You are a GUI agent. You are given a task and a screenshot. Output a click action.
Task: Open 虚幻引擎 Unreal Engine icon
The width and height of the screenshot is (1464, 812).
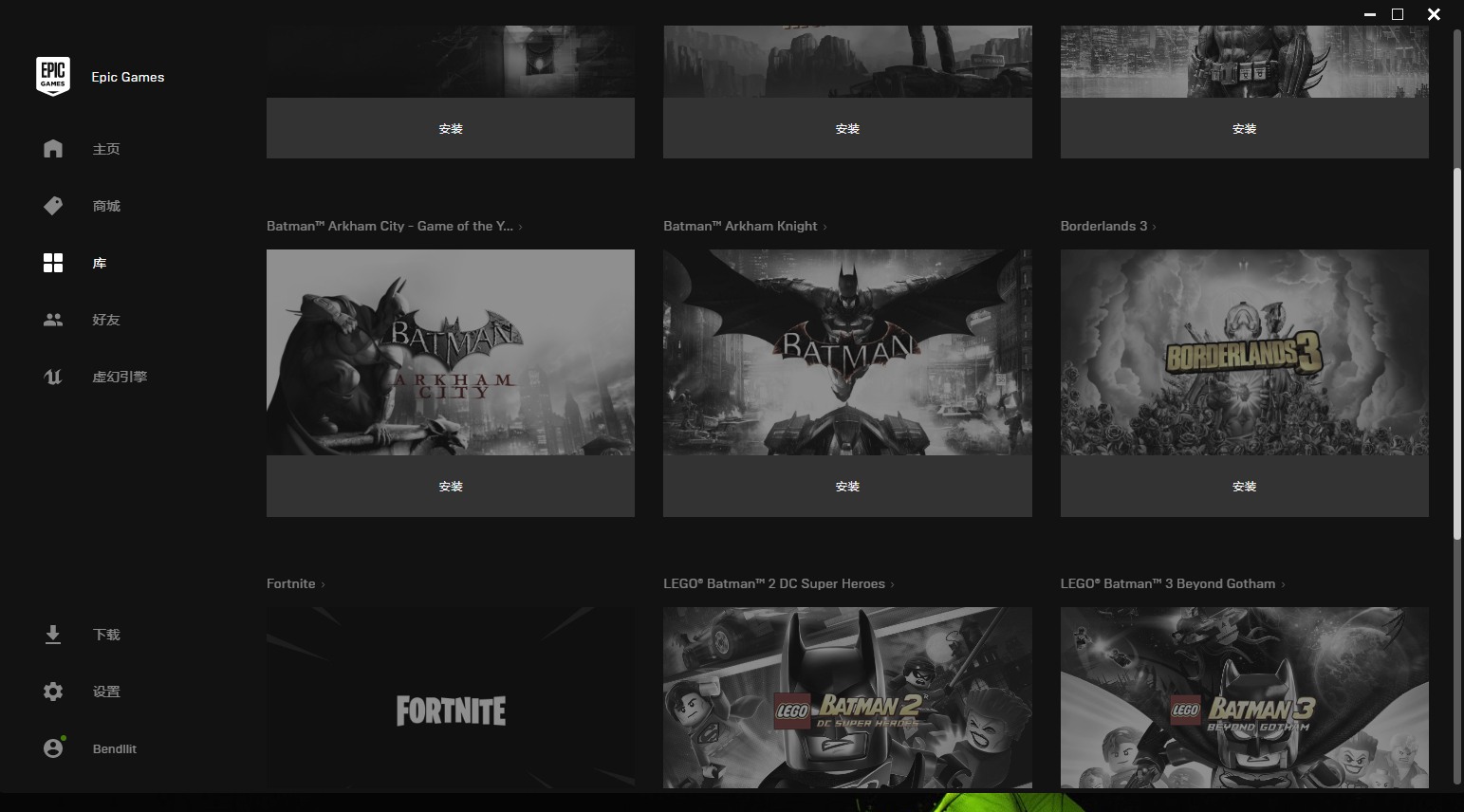[x=53, y=377]
